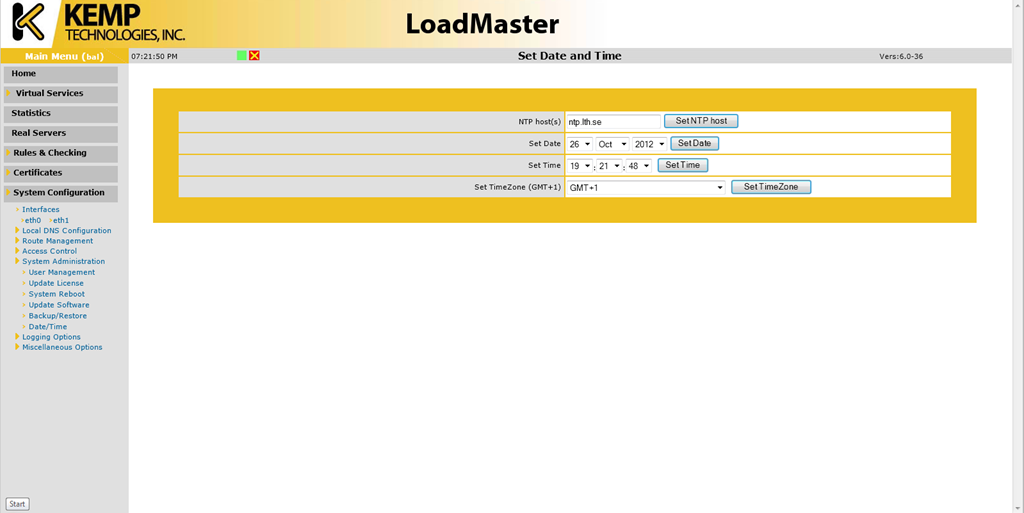Expand the Certificates menu
The height and width of the screenshot is (513, 1024).
click(61, 173)
